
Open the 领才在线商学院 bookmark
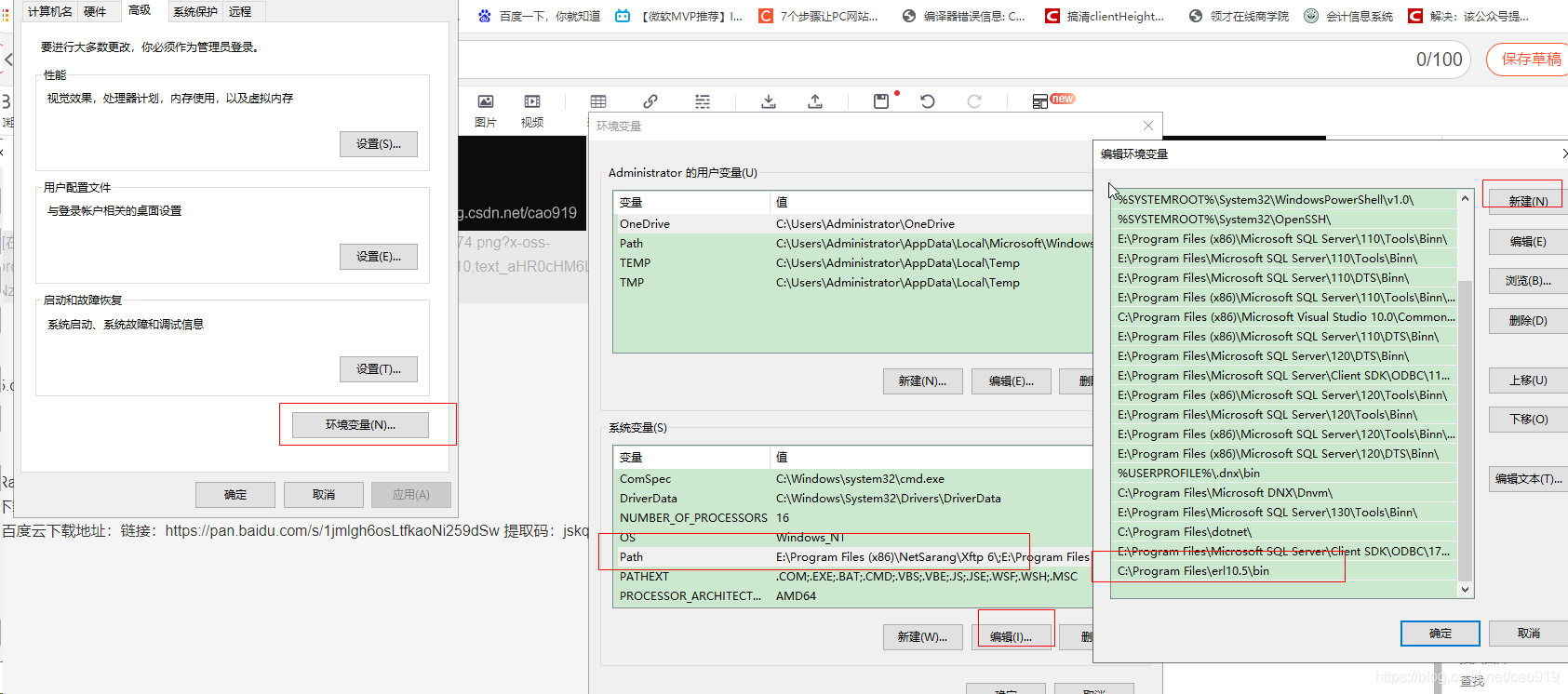click(x=1239, y=16)
